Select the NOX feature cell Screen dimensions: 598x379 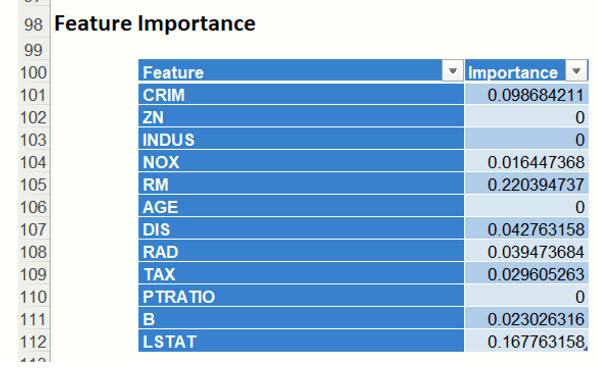click(301, 162)
